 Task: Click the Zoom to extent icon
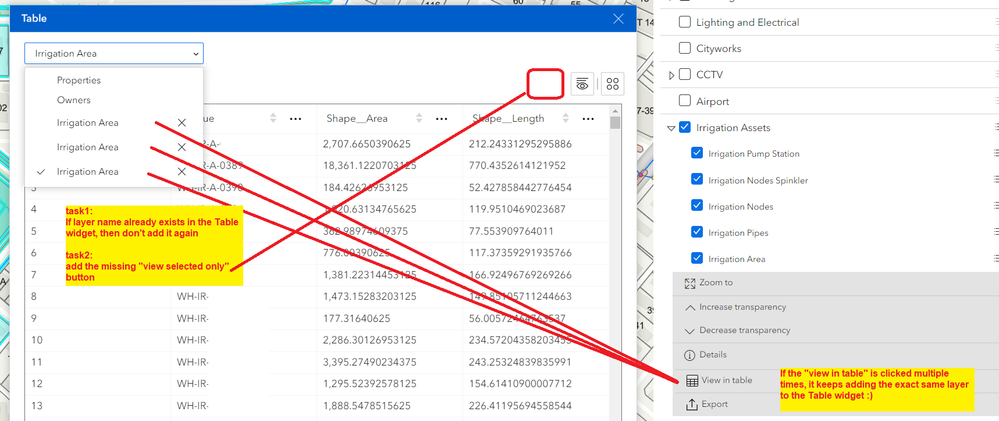tap(689, 283)
